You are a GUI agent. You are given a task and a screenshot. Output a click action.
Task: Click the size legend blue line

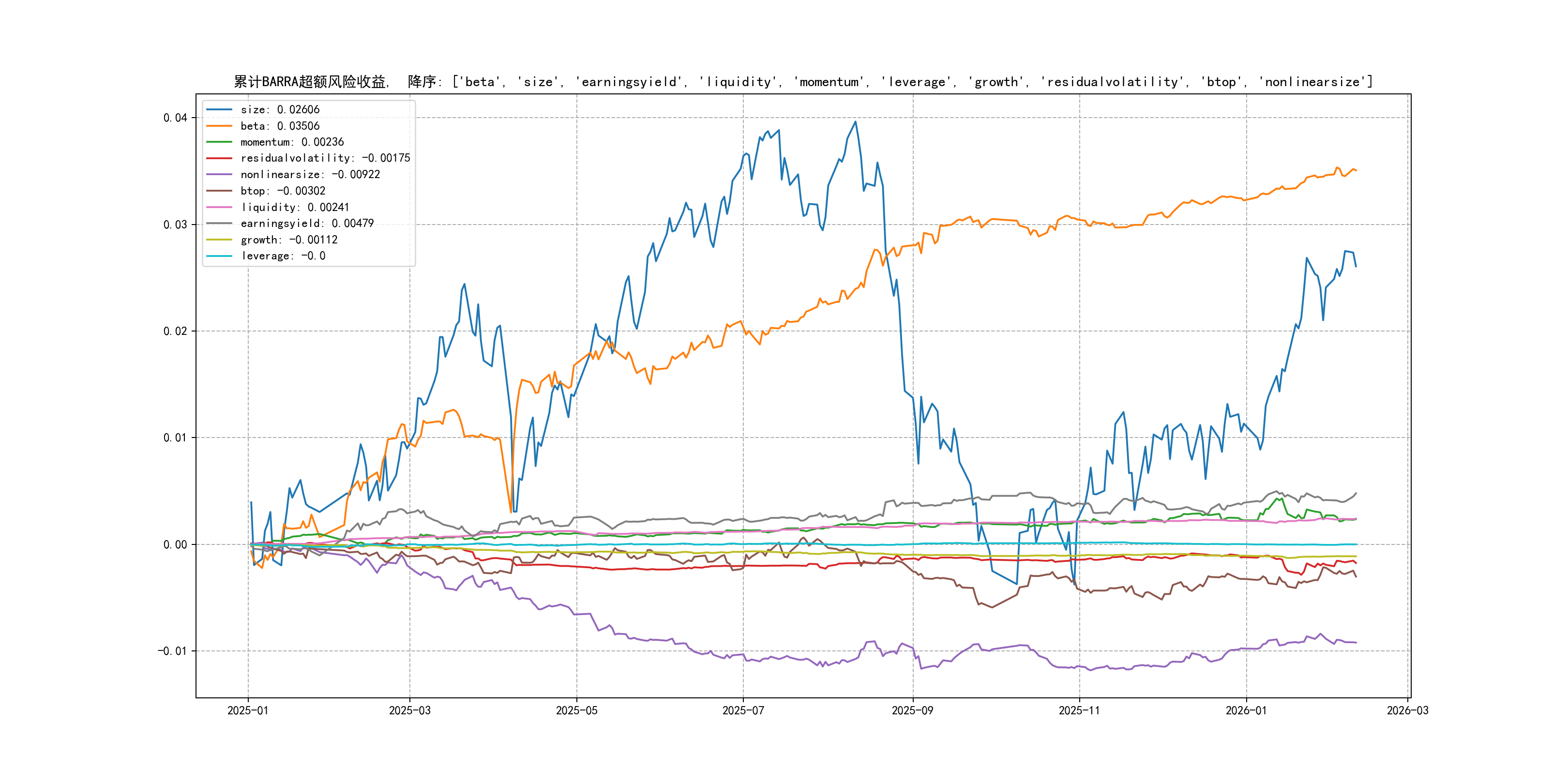click(219, 109)
